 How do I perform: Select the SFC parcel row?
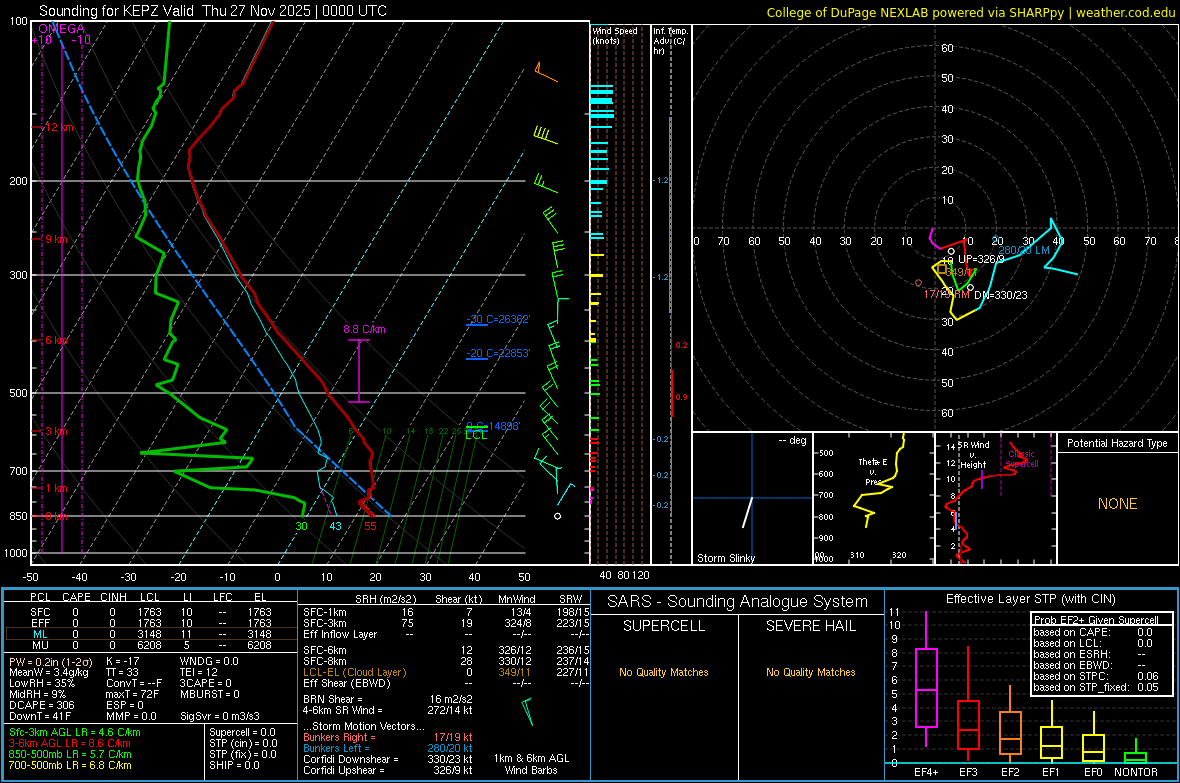(x=151, y=612)
